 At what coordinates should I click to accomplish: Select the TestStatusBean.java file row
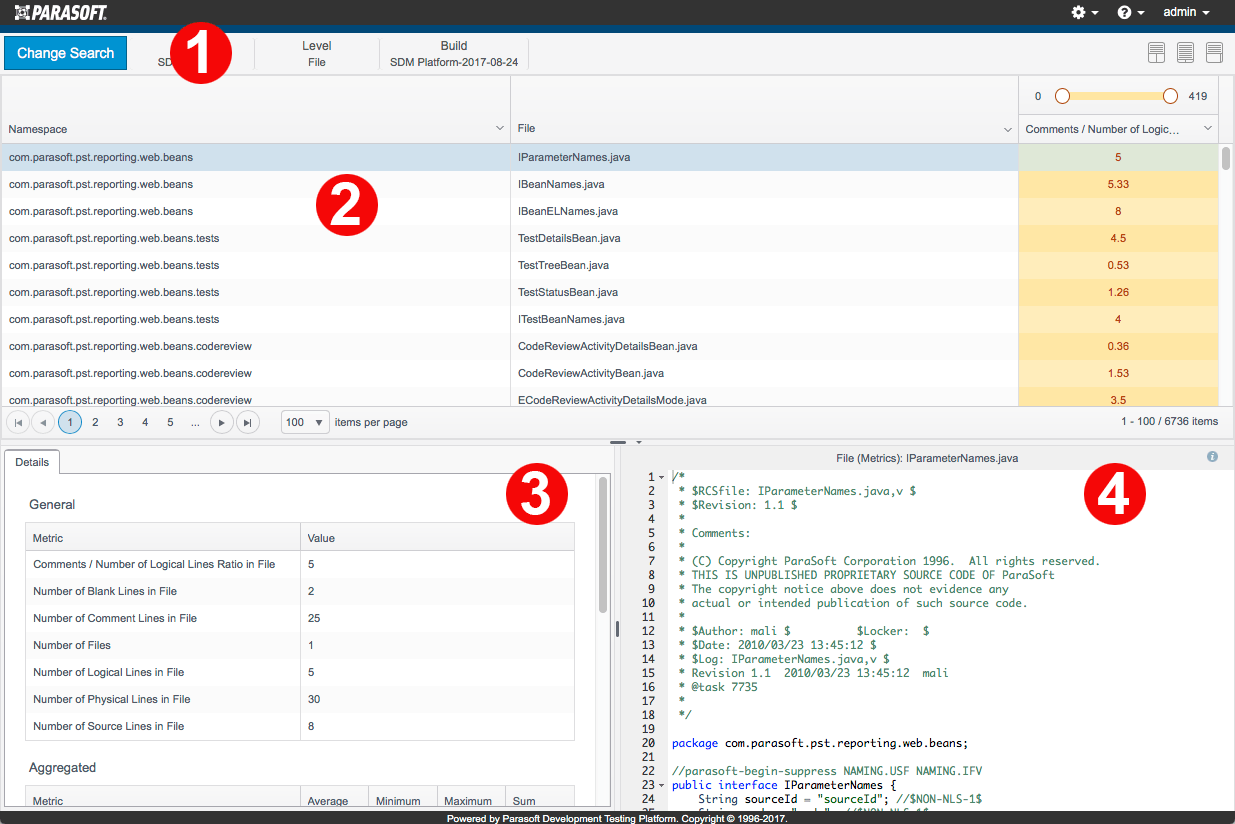point(568,292)
